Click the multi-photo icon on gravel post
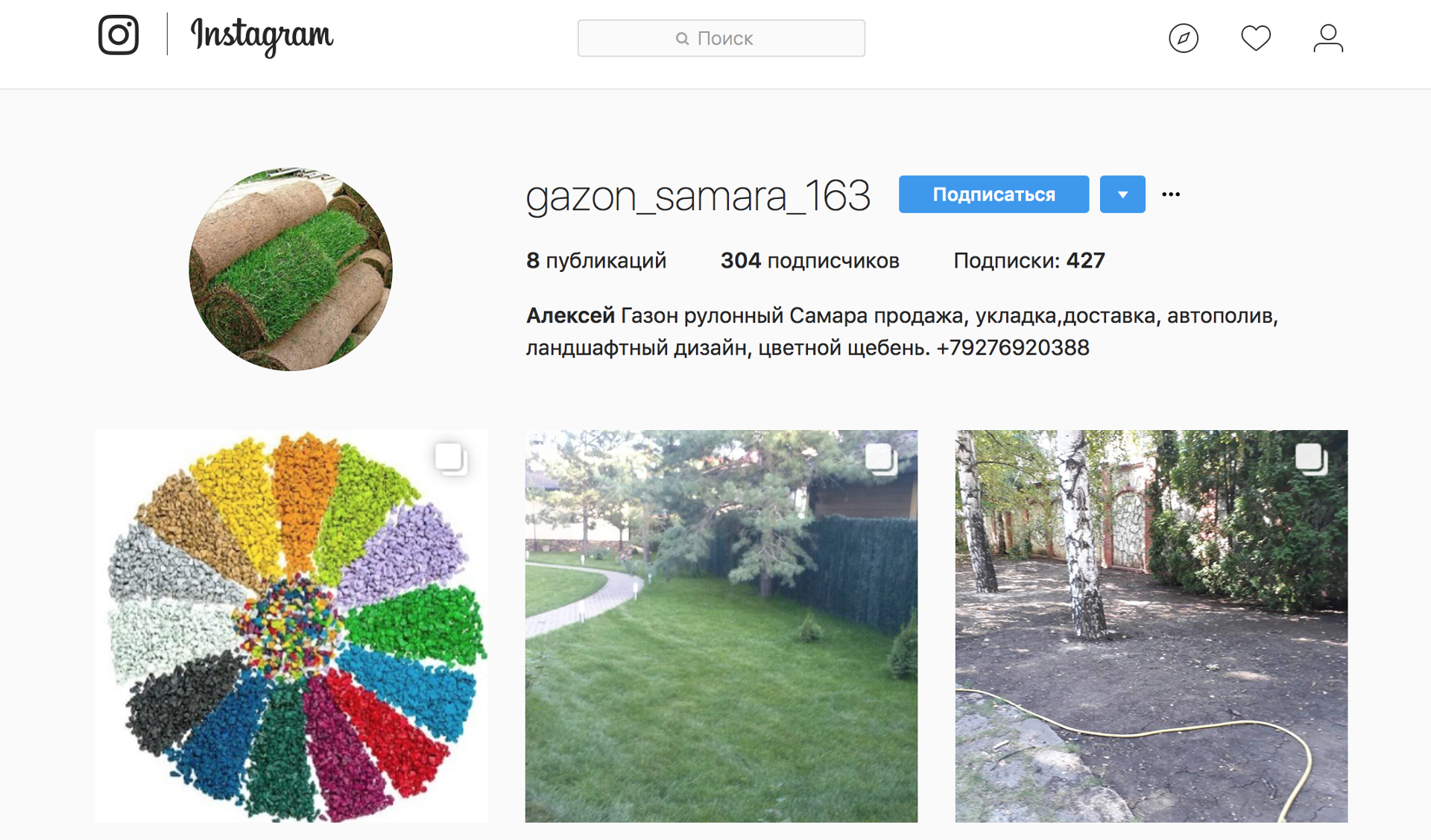The height and width of the screenshot is (840, 1431). coord(451,458)
